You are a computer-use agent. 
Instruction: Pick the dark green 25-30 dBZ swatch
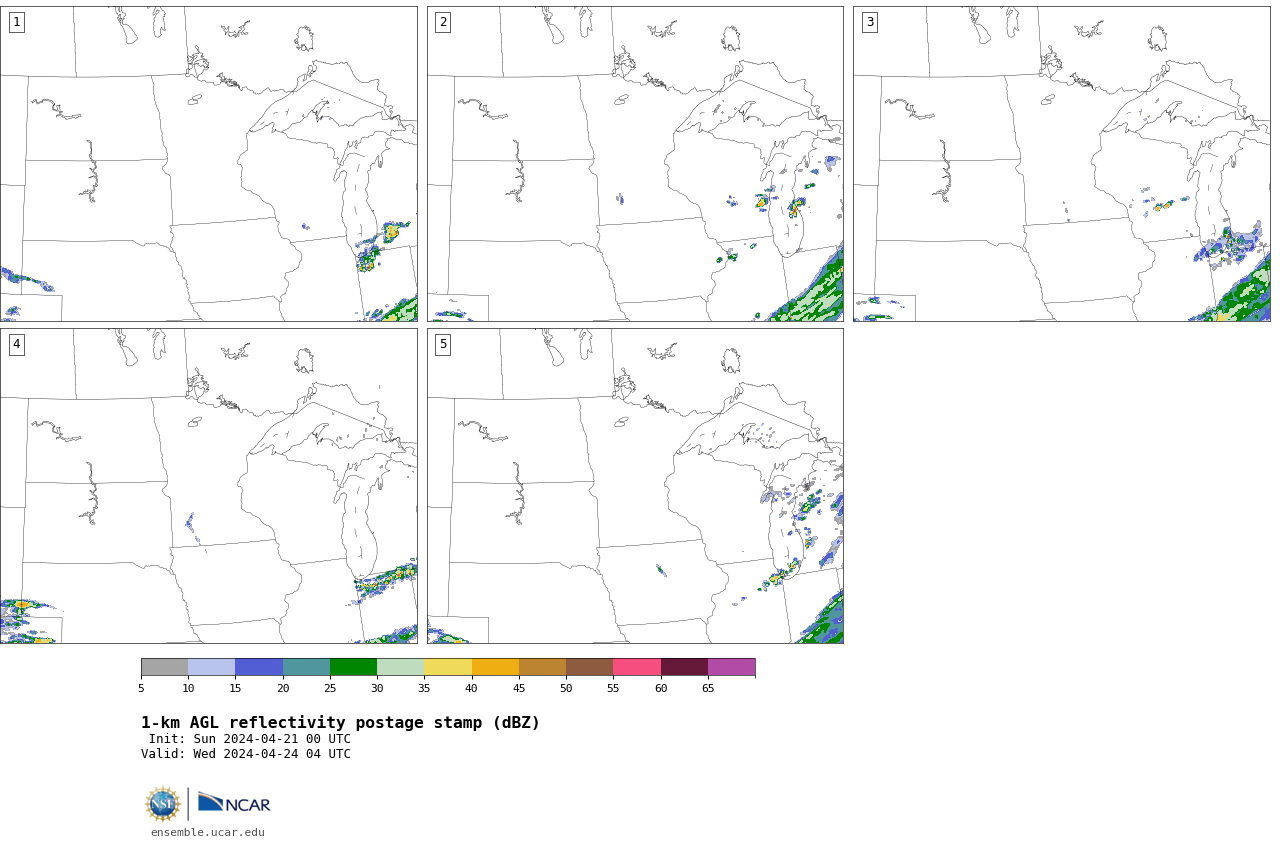pyautogui.click(x=353, y=667)
